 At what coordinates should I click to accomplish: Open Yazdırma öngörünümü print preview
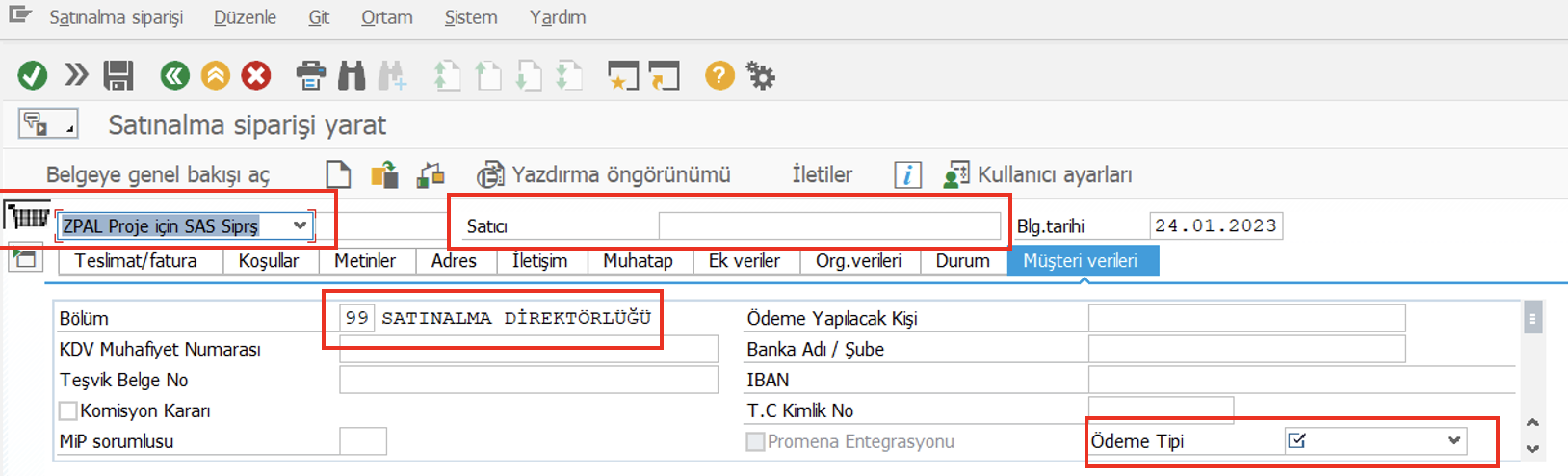(605, 174)
